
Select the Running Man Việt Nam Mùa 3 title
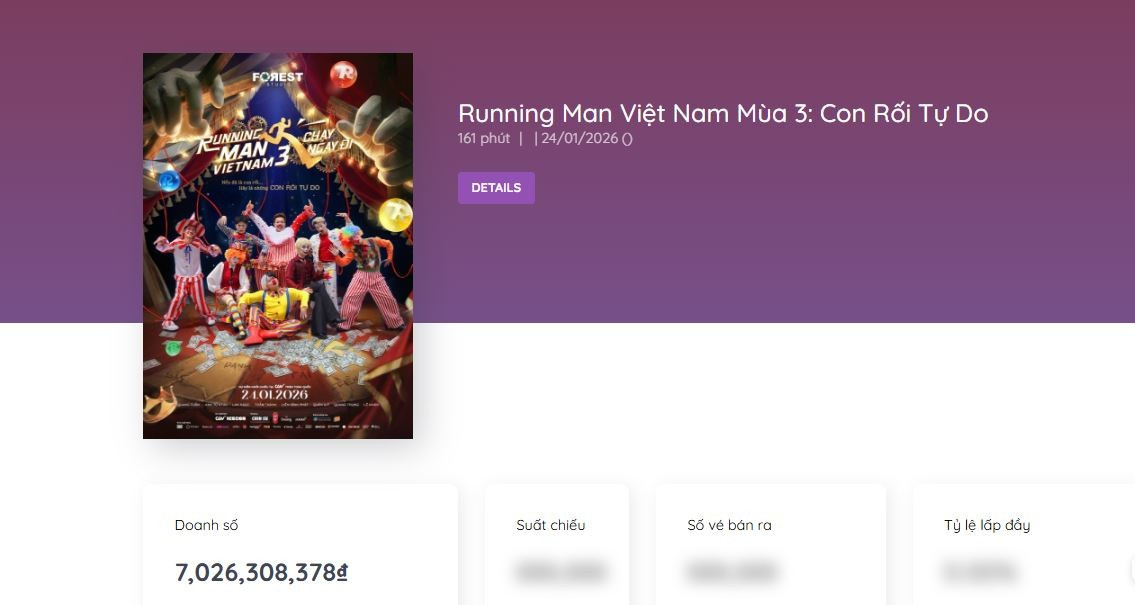pos(723,114)
